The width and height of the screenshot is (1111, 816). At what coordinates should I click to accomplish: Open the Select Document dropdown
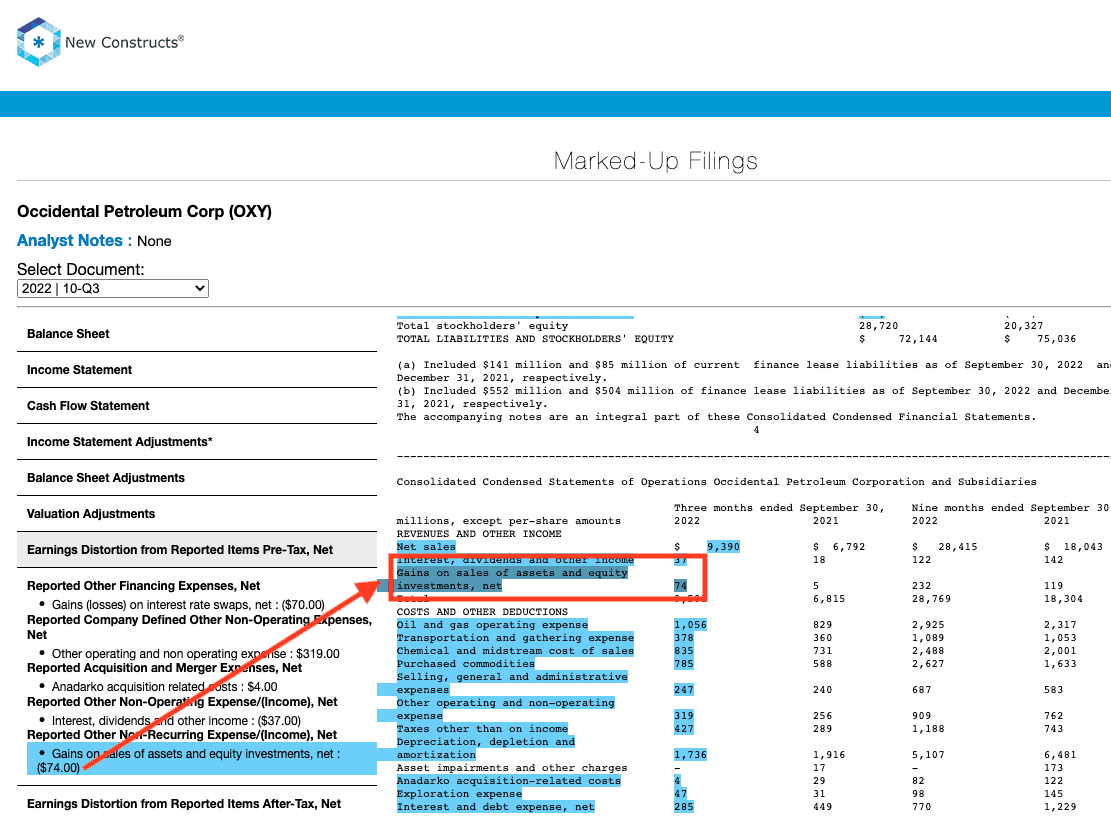(x=113, y=288)
